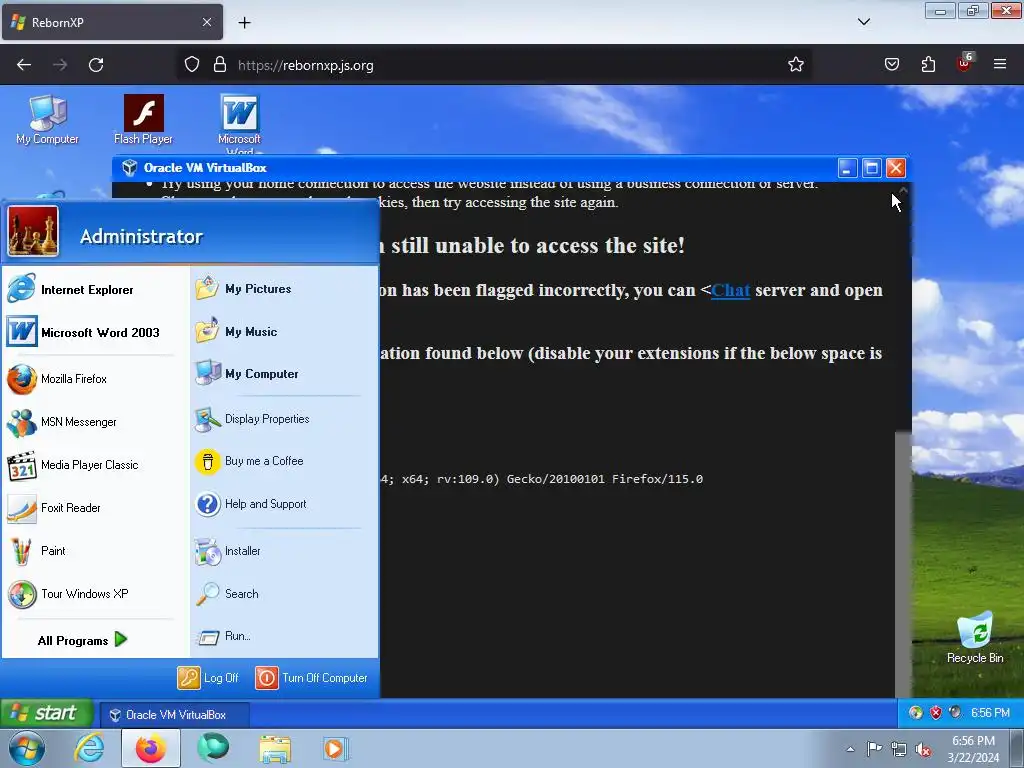Select the Flash Player desktop icon
This screenshot has width=1024, height=768.
(144, 120)
